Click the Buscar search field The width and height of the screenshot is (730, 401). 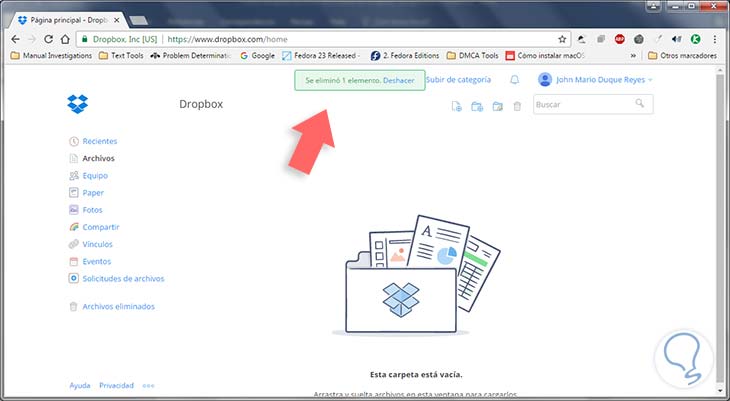coord(593,104)
